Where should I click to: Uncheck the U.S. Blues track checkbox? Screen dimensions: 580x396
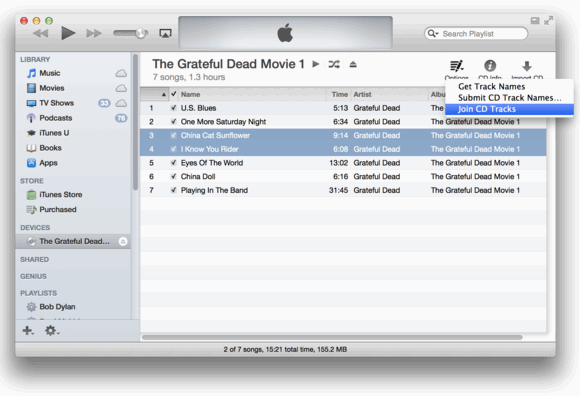(173, 108)
